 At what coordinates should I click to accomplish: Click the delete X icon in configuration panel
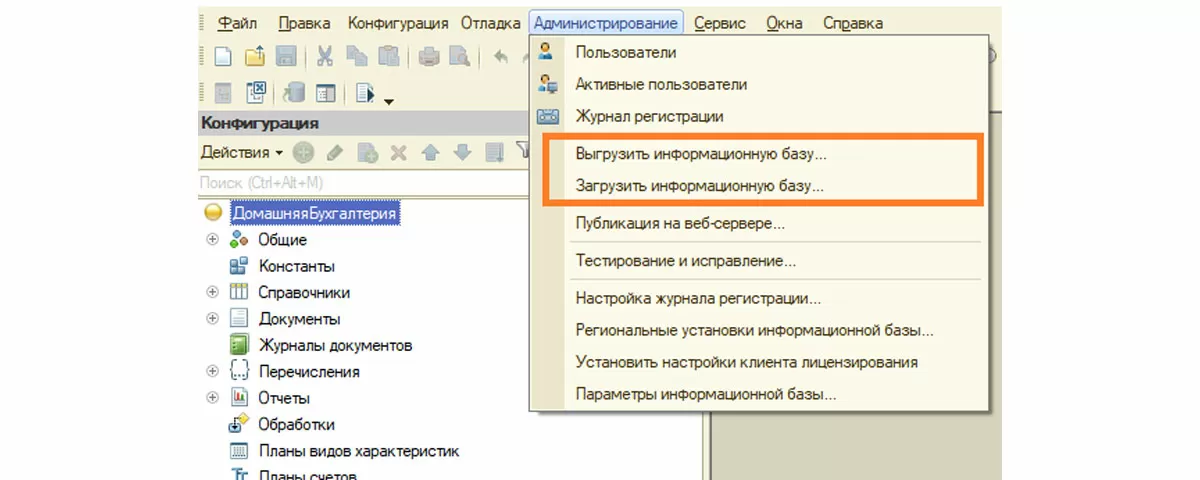(x=398, y=153)
